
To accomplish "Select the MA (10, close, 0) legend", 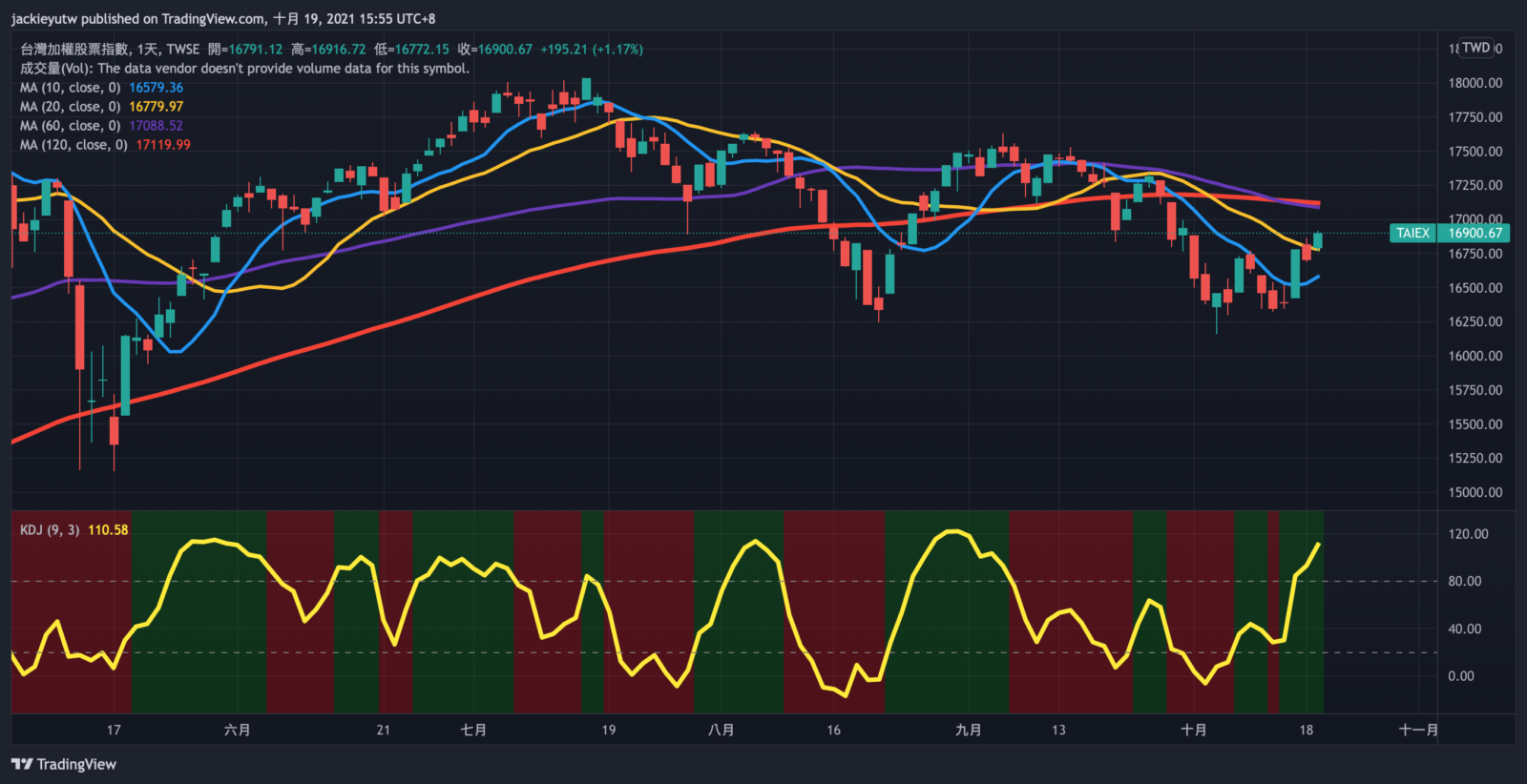I will [x=70, y=88].
